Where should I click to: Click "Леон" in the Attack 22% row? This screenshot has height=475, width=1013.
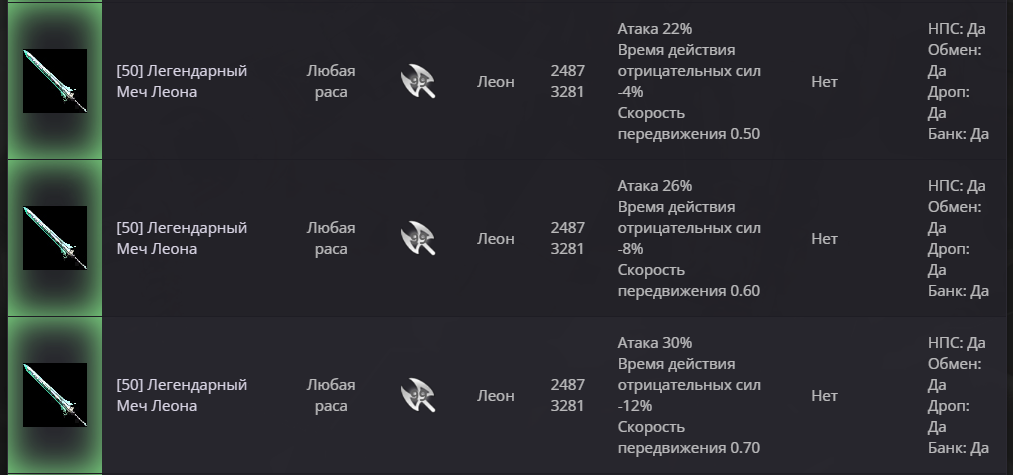495,82
